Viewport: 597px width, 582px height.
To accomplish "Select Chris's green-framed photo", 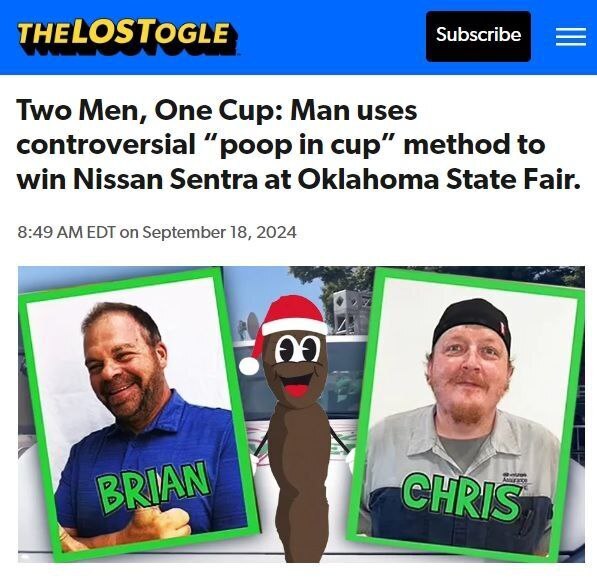I will [x=465, y=415].
